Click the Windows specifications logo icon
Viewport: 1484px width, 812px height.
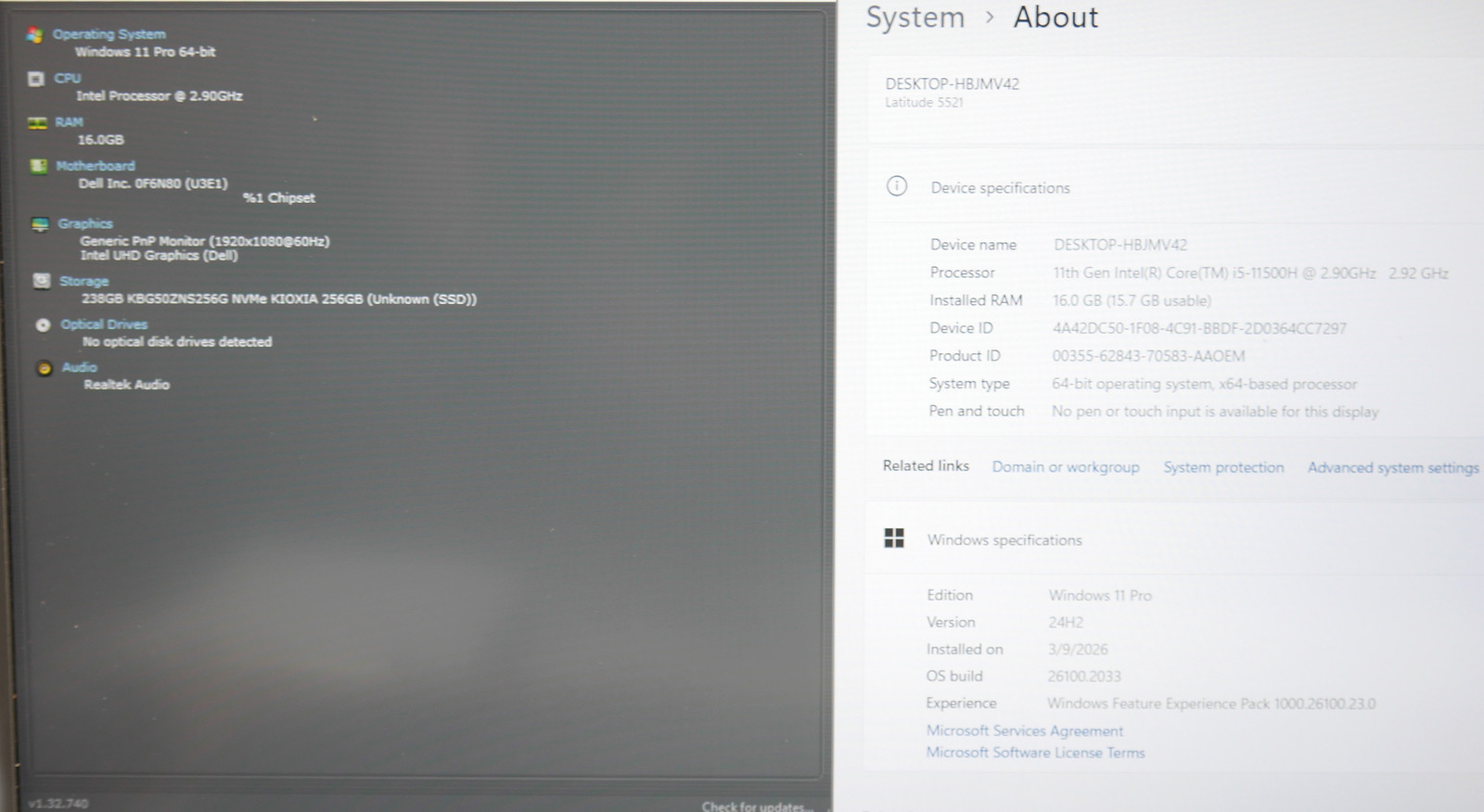[x=894, y=539]
